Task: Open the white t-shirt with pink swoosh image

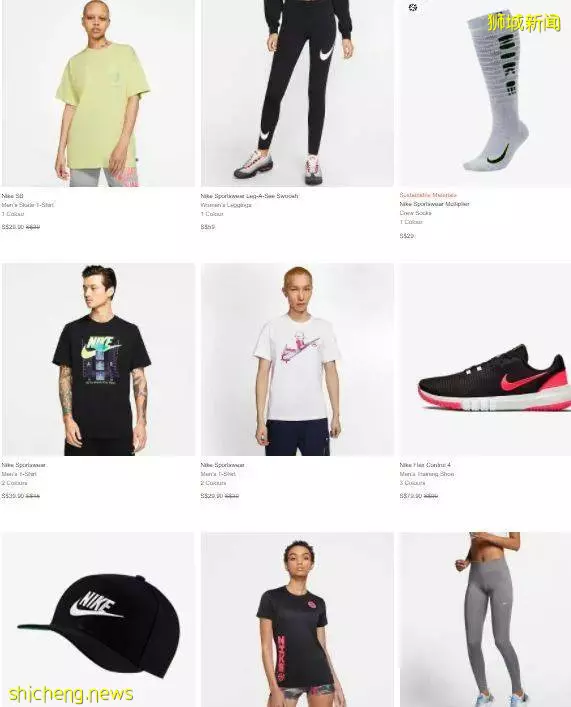Action: 297,359
